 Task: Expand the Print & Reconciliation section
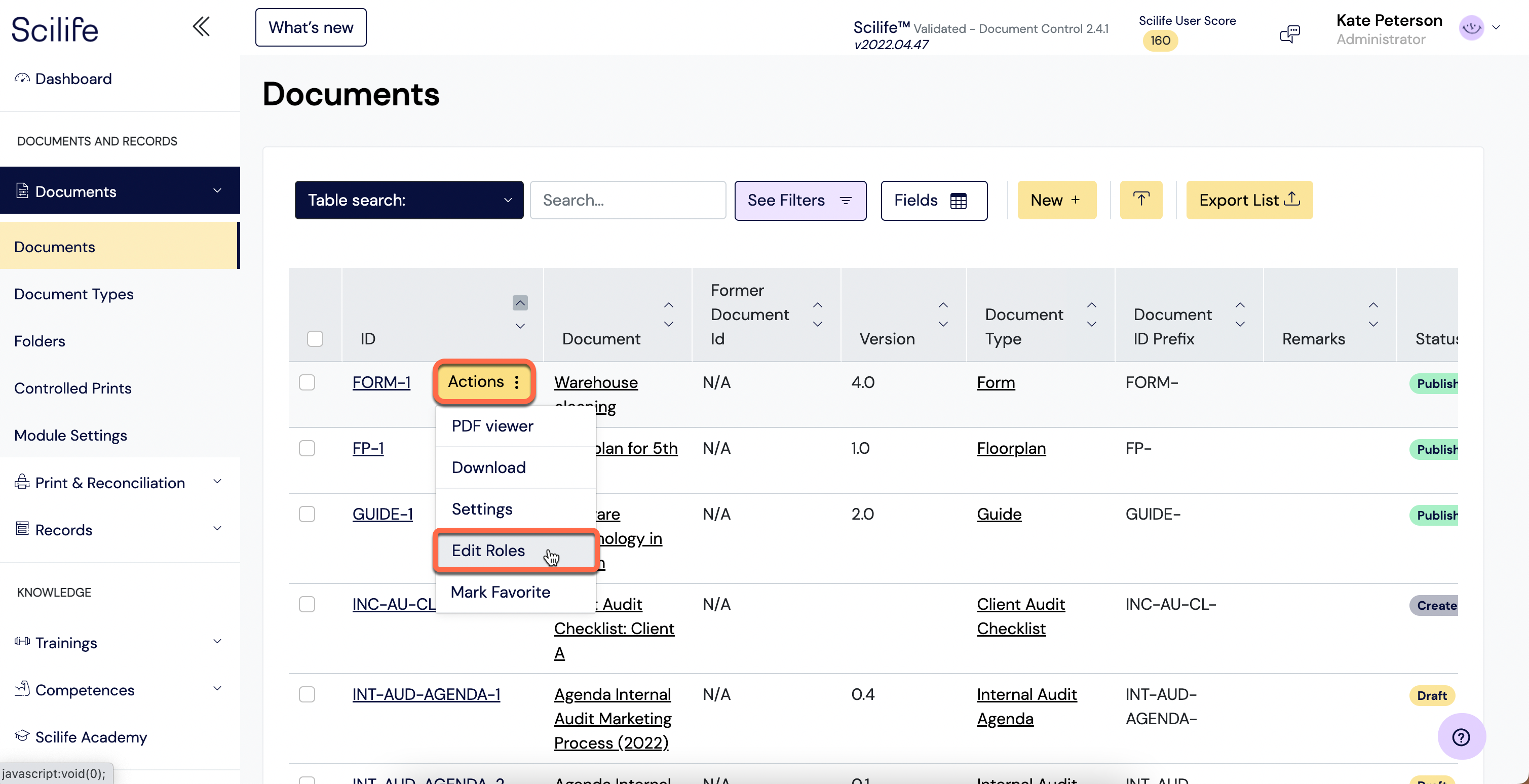[x=217, y=481]
